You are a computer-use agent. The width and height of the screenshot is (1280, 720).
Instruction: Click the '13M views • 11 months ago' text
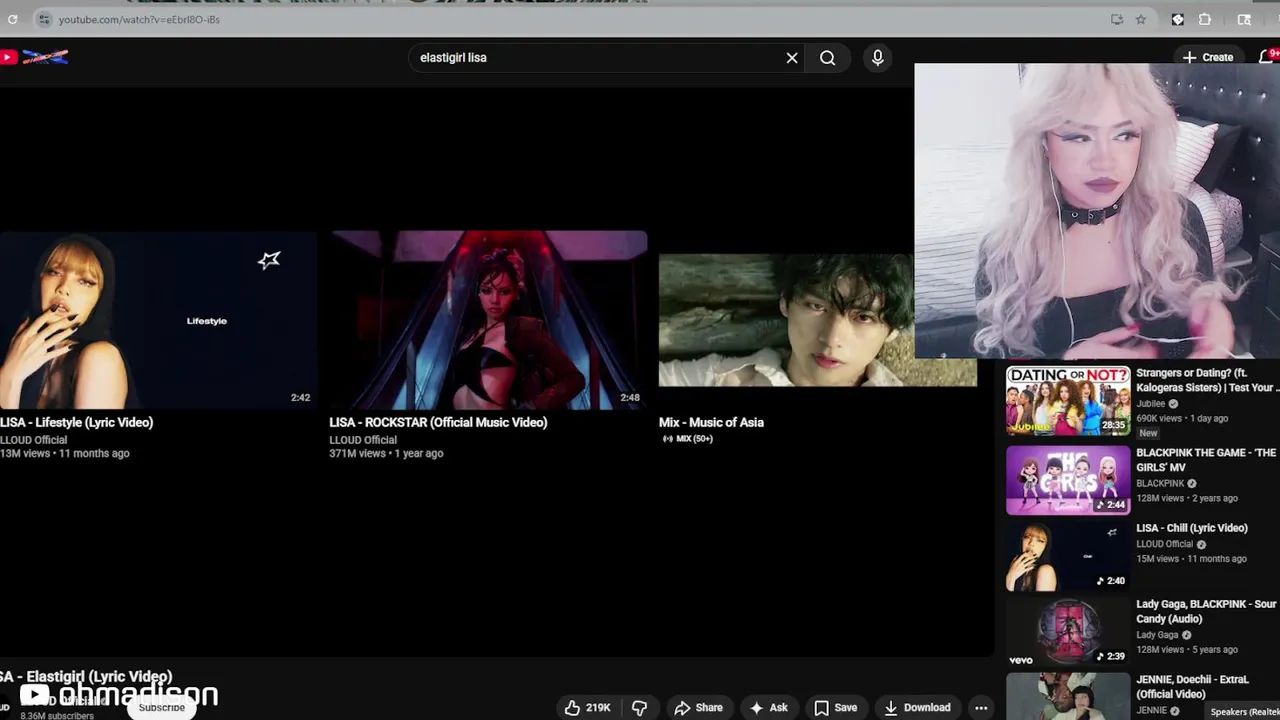point(65,453)
